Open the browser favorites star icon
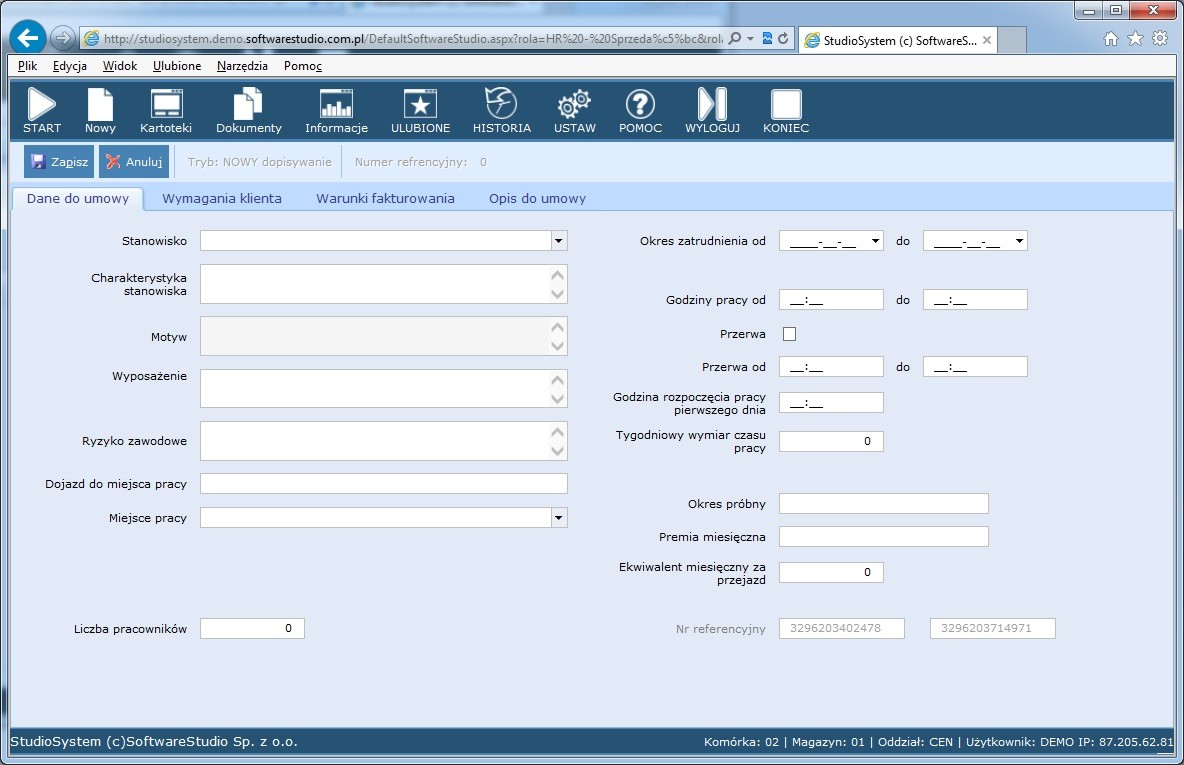The height and width of the screenshot is (765, 1184). point(1135,39)
